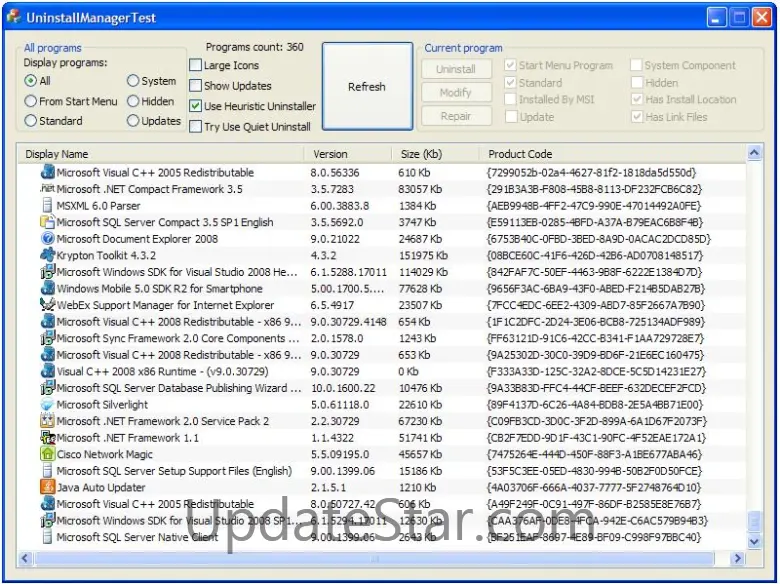Select the Hidden radio button

[133, 101]
